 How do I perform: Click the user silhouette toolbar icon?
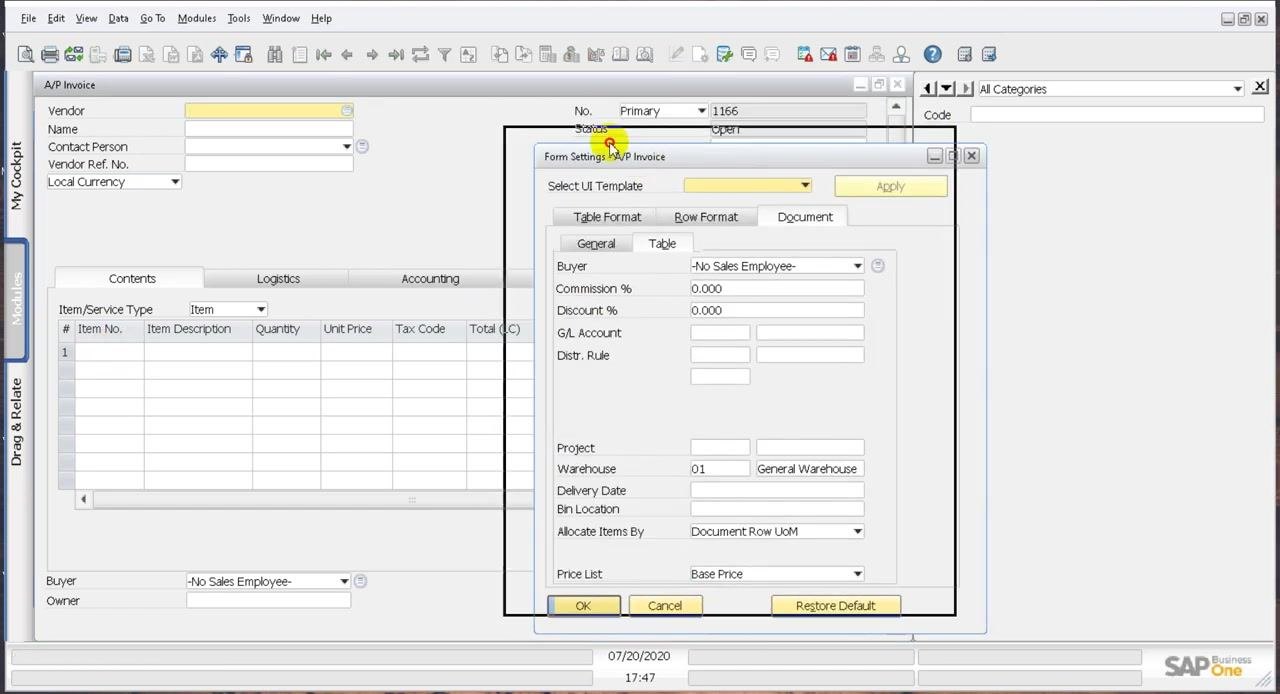pyautogui.click(x=901, y=54)
